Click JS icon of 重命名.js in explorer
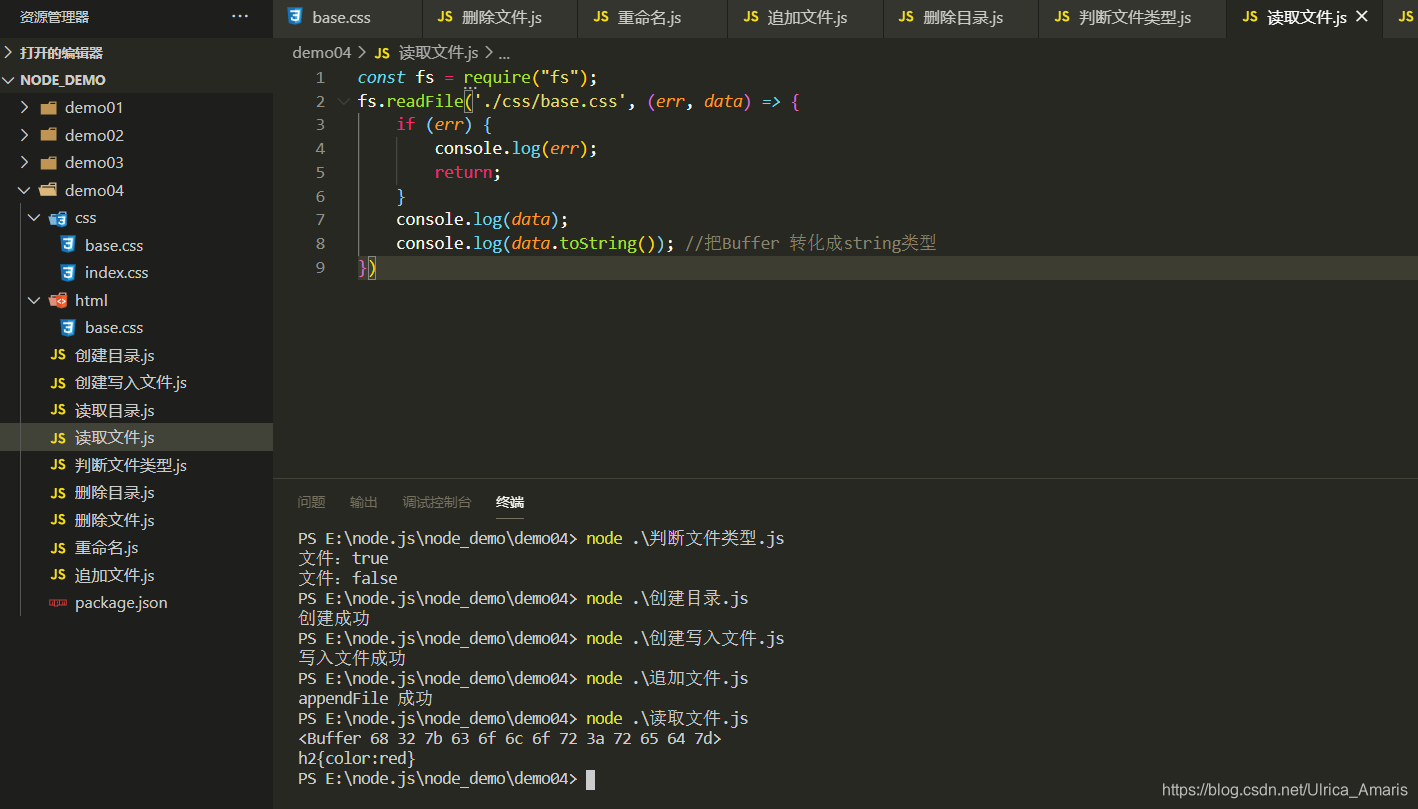This screenshot has height=809, width=1418. coord(58,547)
